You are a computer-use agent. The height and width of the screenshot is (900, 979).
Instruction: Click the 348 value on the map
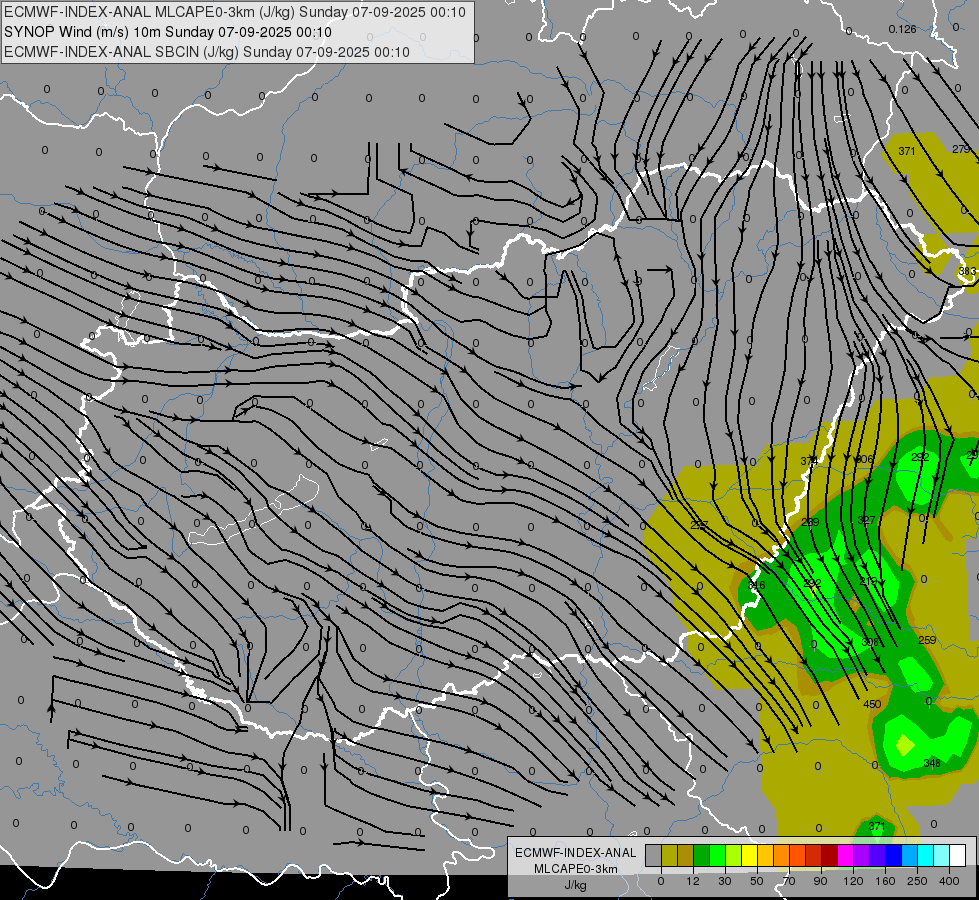click(x=932, y=763)
